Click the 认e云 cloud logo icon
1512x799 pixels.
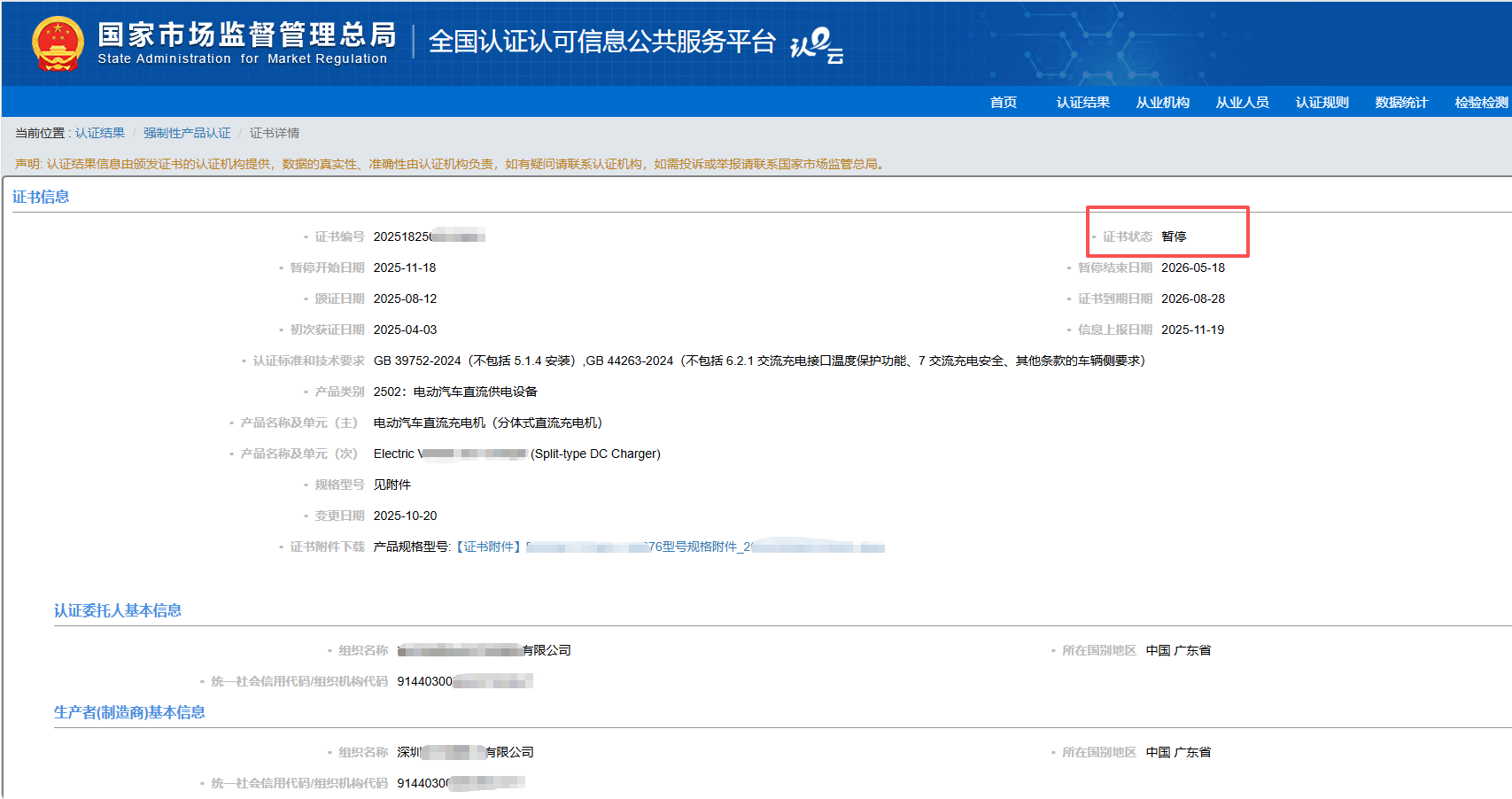[x=816, y=43]
